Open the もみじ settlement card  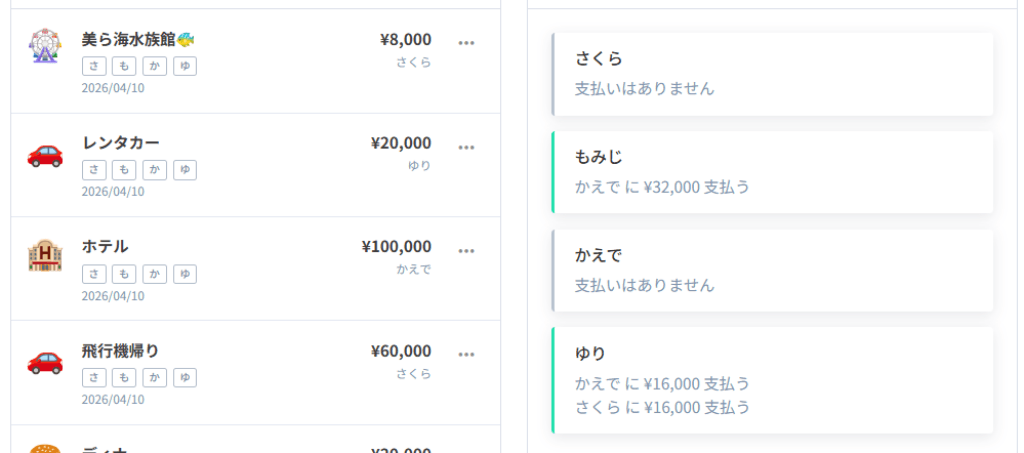coord(772,172)
